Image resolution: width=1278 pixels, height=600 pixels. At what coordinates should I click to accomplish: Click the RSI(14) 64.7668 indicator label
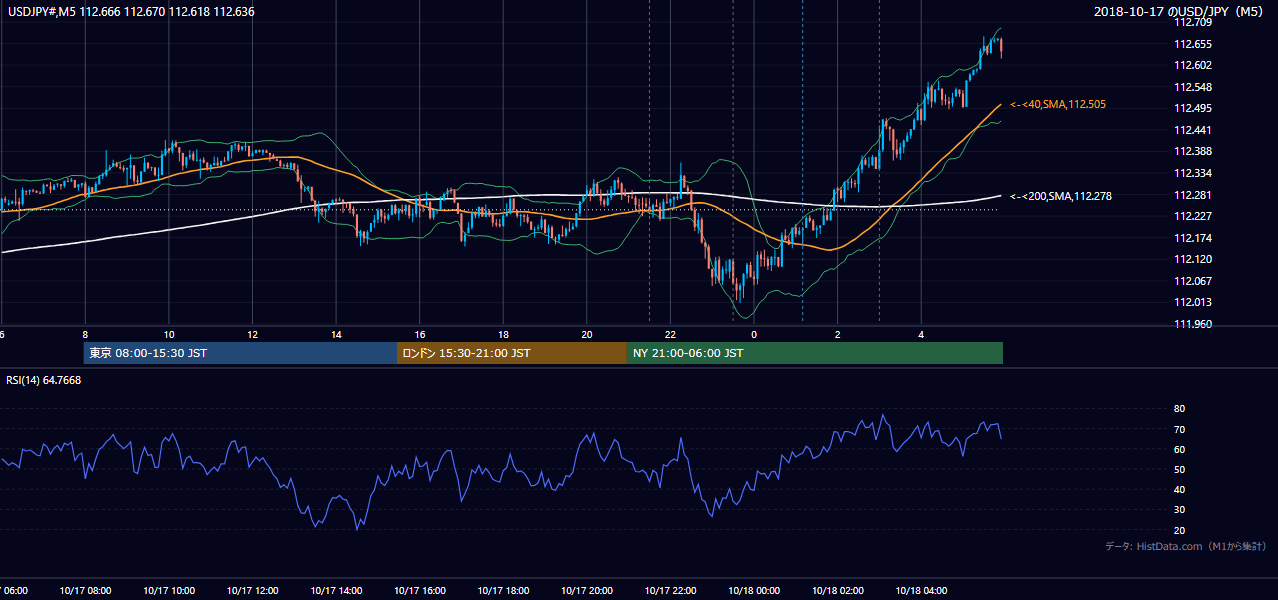[44, 380]
